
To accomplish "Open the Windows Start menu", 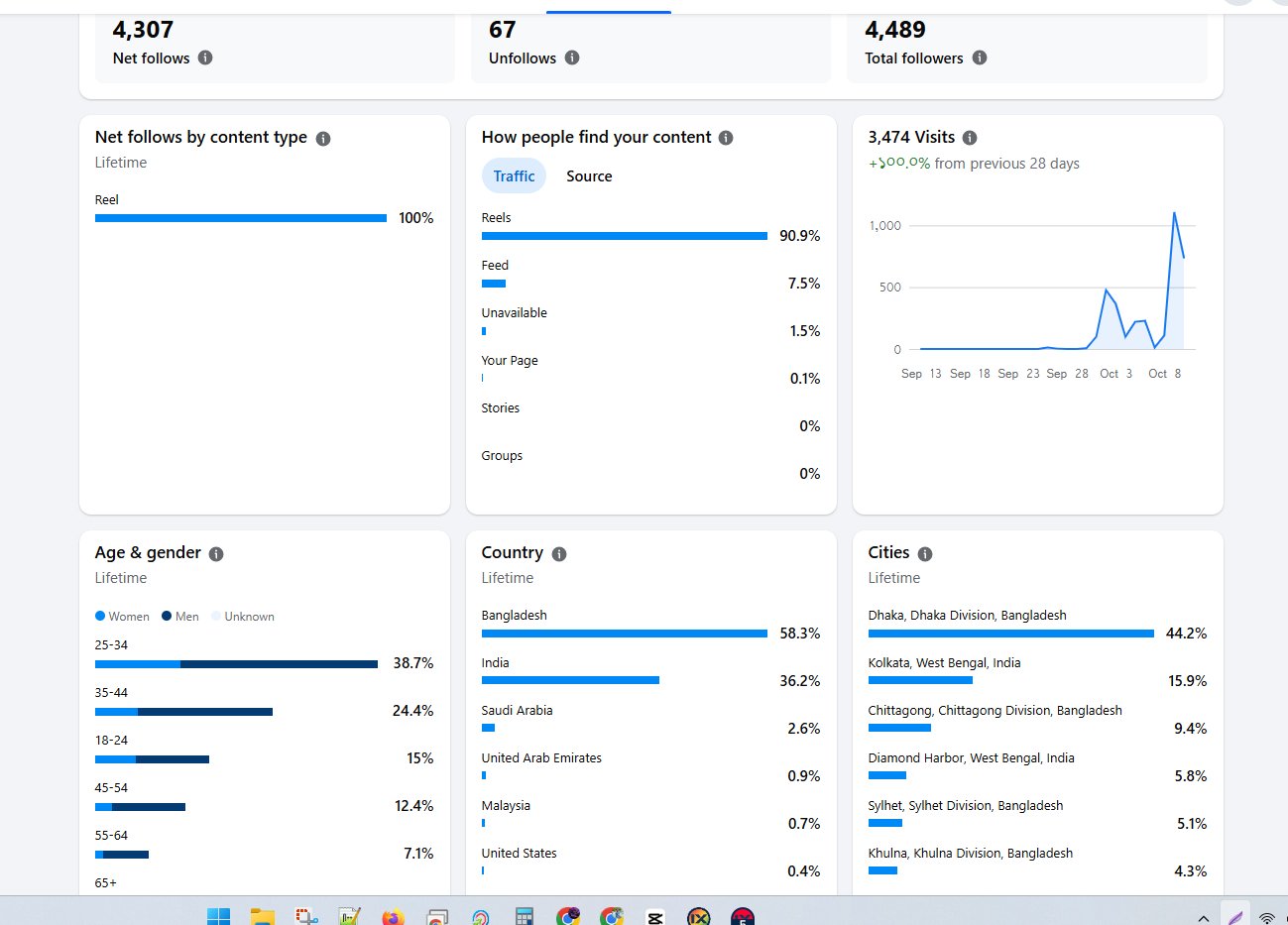I will point(218,916).
